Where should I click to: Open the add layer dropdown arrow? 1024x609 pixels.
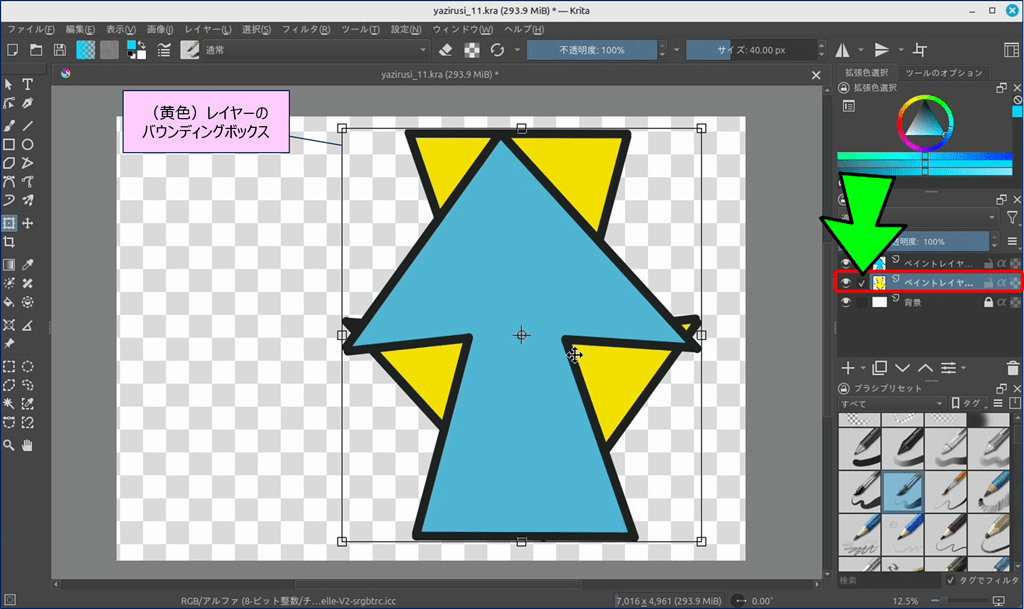coord(864,368)
